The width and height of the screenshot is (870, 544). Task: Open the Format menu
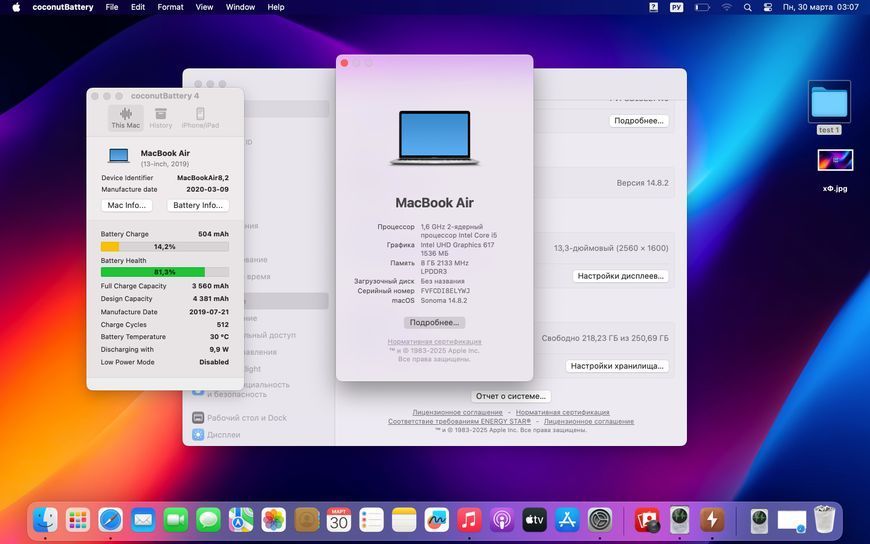170,7
